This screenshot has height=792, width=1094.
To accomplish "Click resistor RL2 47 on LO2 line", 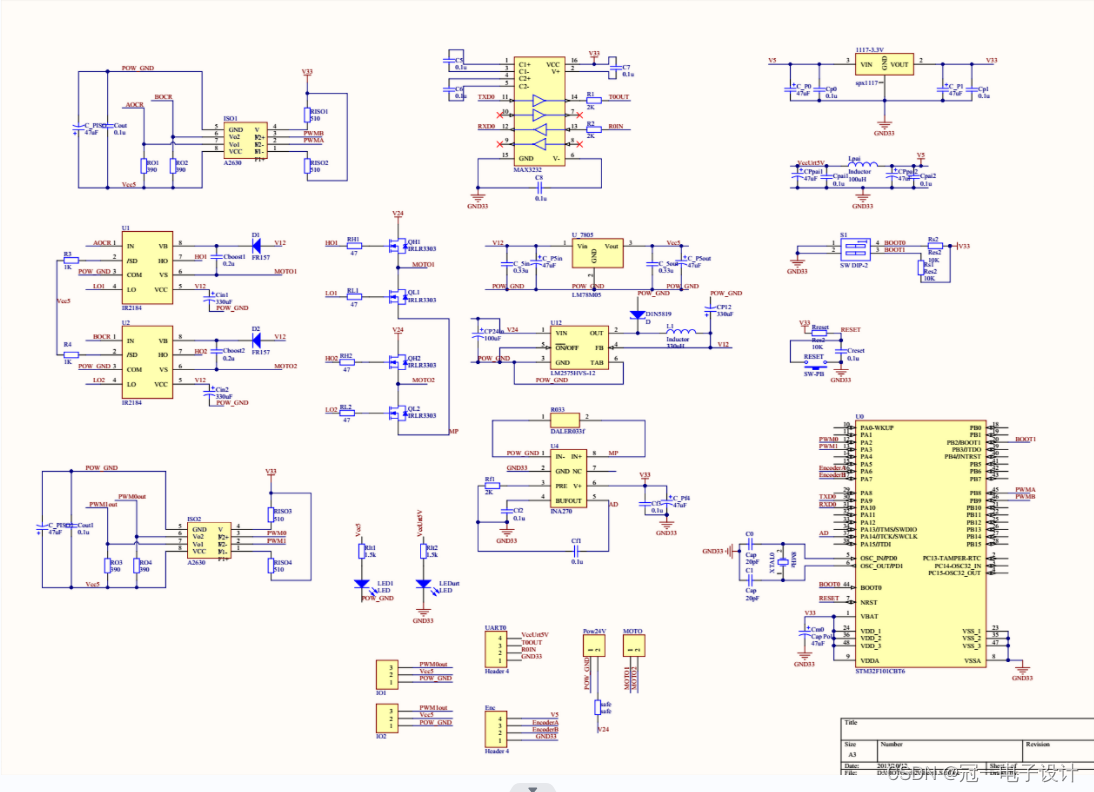I will 346,412.
